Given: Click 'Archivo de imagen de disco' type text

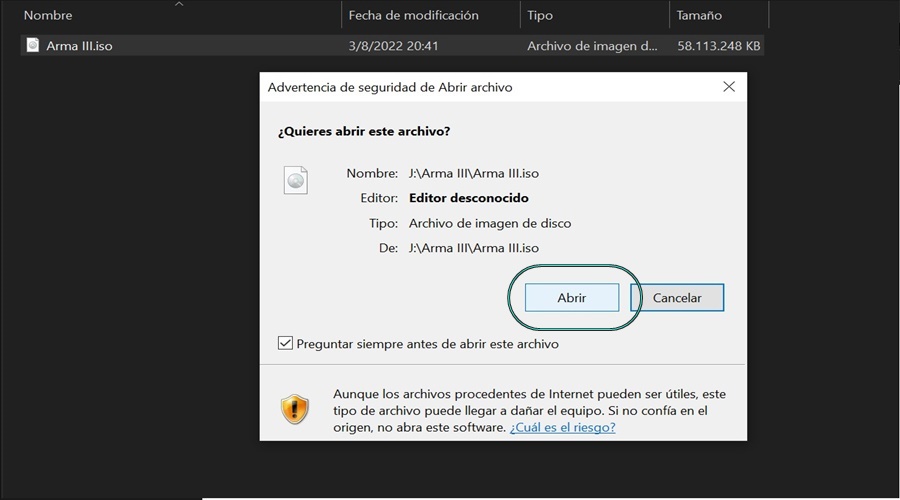Looking at the screenshot, I should [x=490, y=223].
